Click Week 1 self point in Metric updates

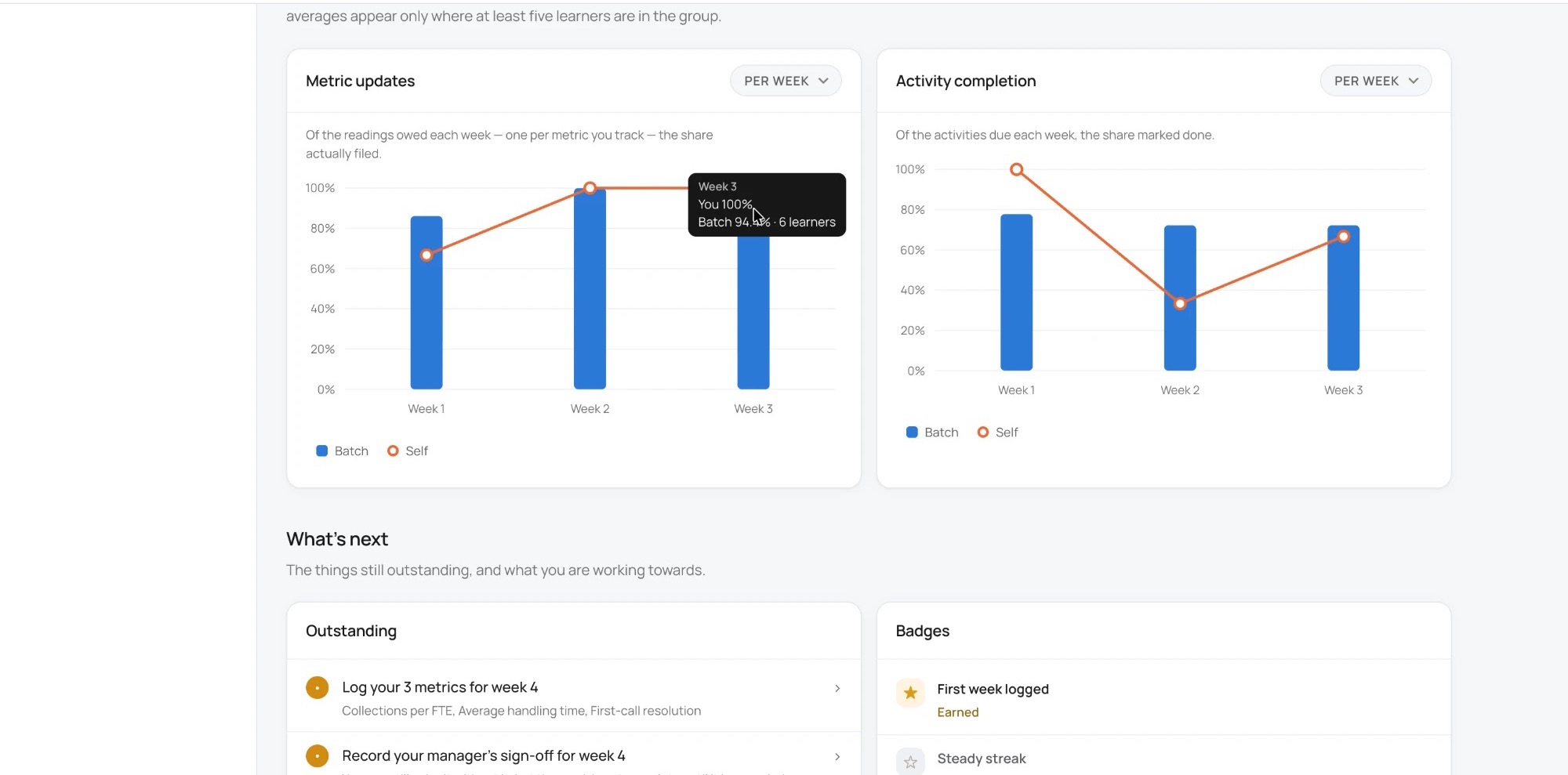(426, 255)
